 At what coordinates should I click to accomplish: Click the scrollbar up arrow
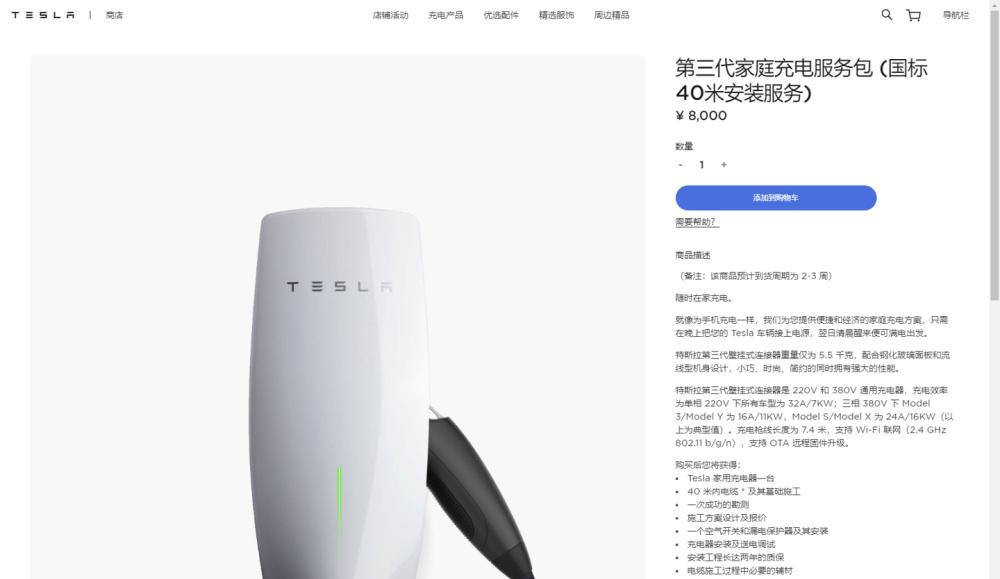pyautogui.click(x=994, y=4)
